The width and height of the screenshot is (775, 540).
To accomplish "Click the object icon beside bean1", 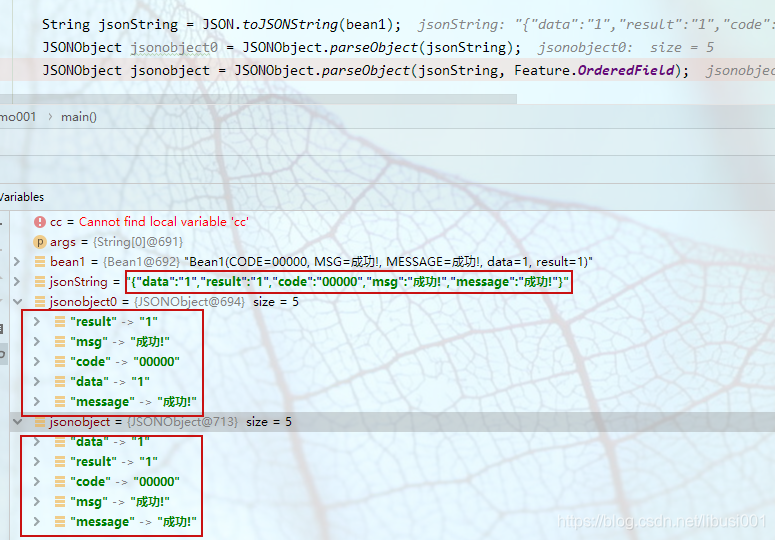I will tap(40, 261).
